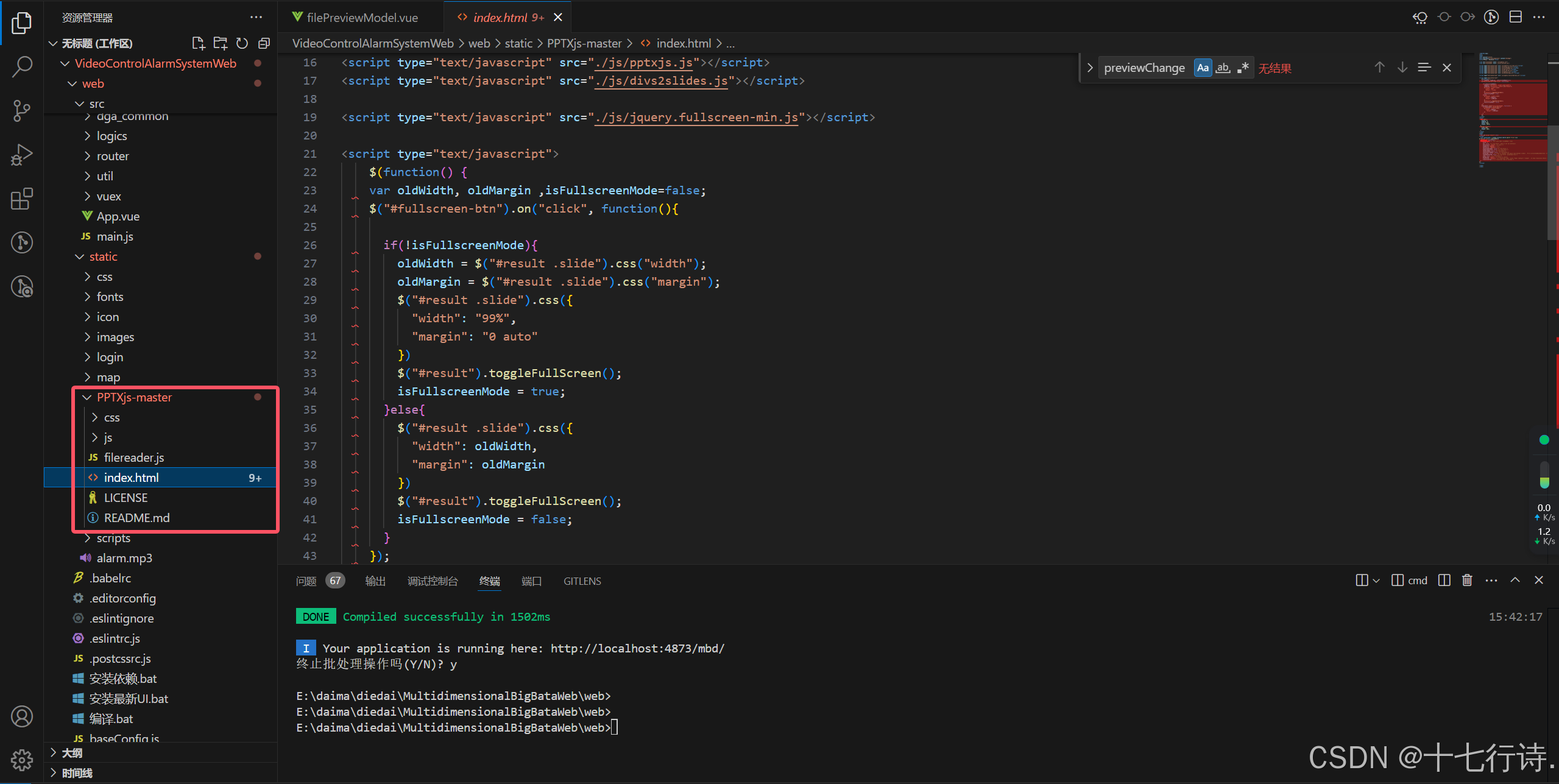Kill the terminal with trash icon
This screenshot has height=784, width=1559.
click(x=1467, y=580)
